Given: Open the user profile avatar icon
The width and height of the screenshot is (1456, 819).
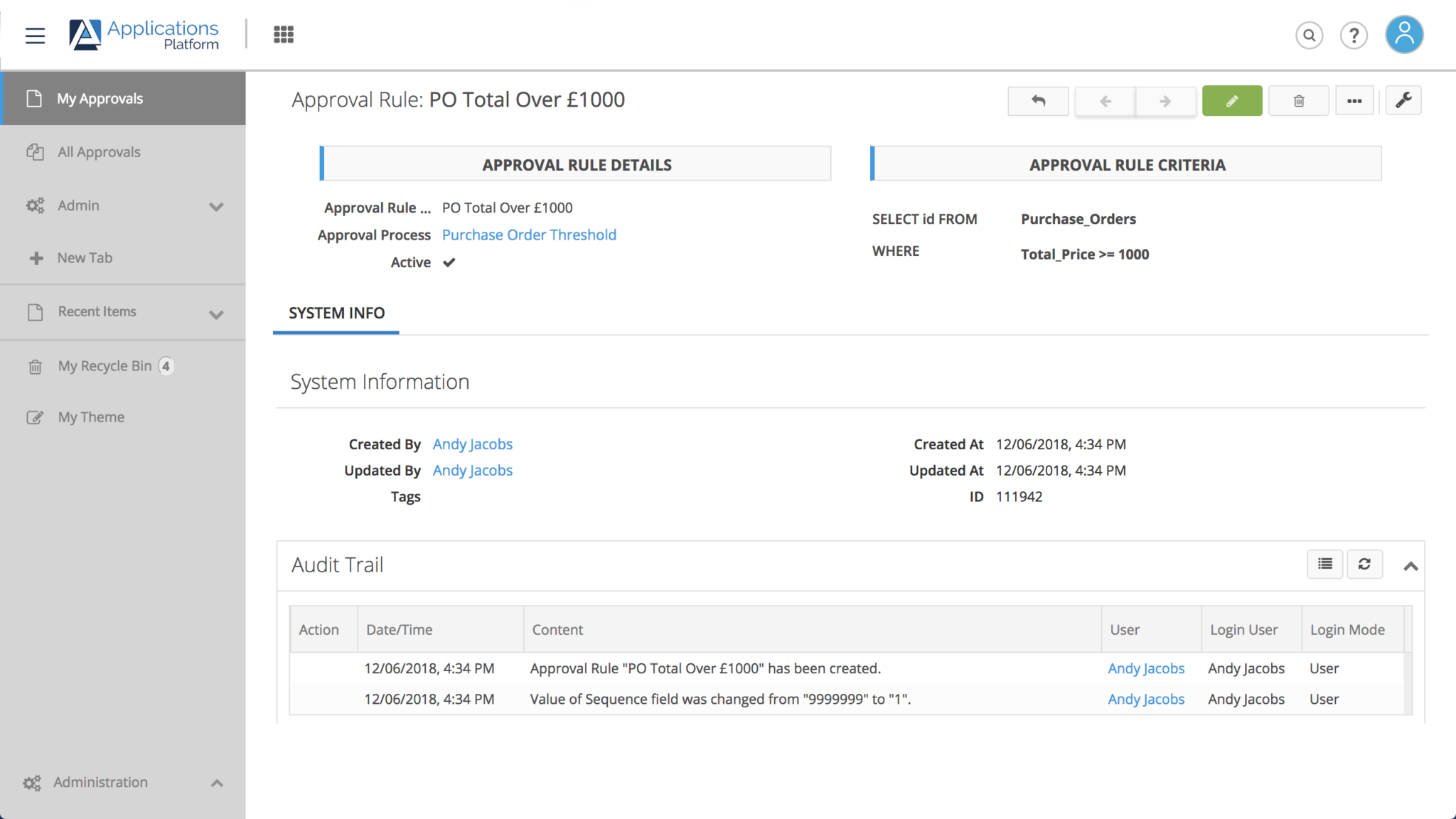Looking at the screenshot, I should 1403,34.
